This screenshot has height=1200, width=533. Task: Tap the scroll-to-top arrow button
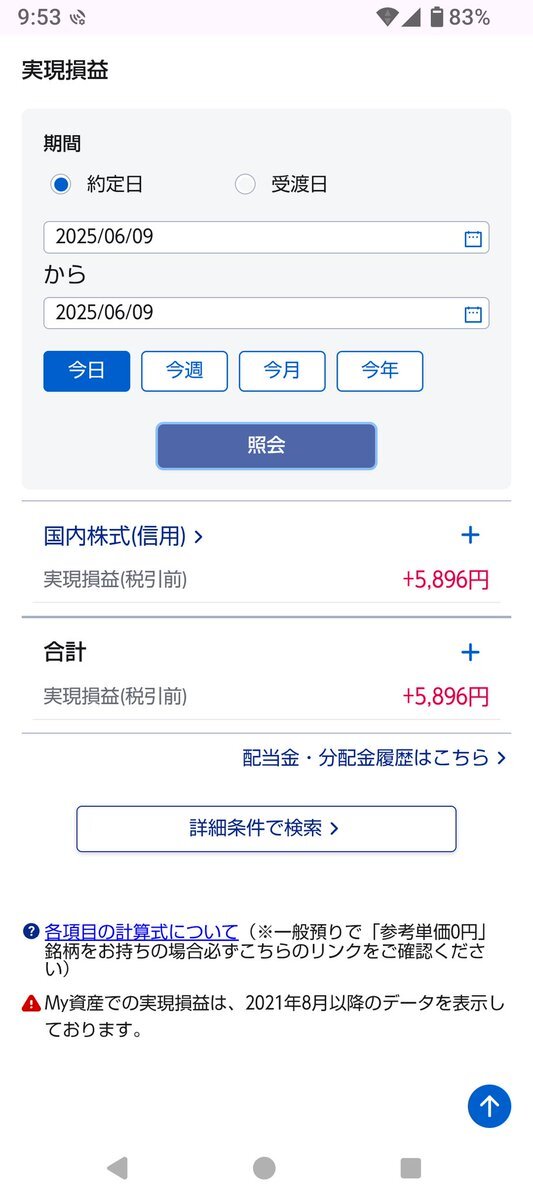click(489, 1106)
